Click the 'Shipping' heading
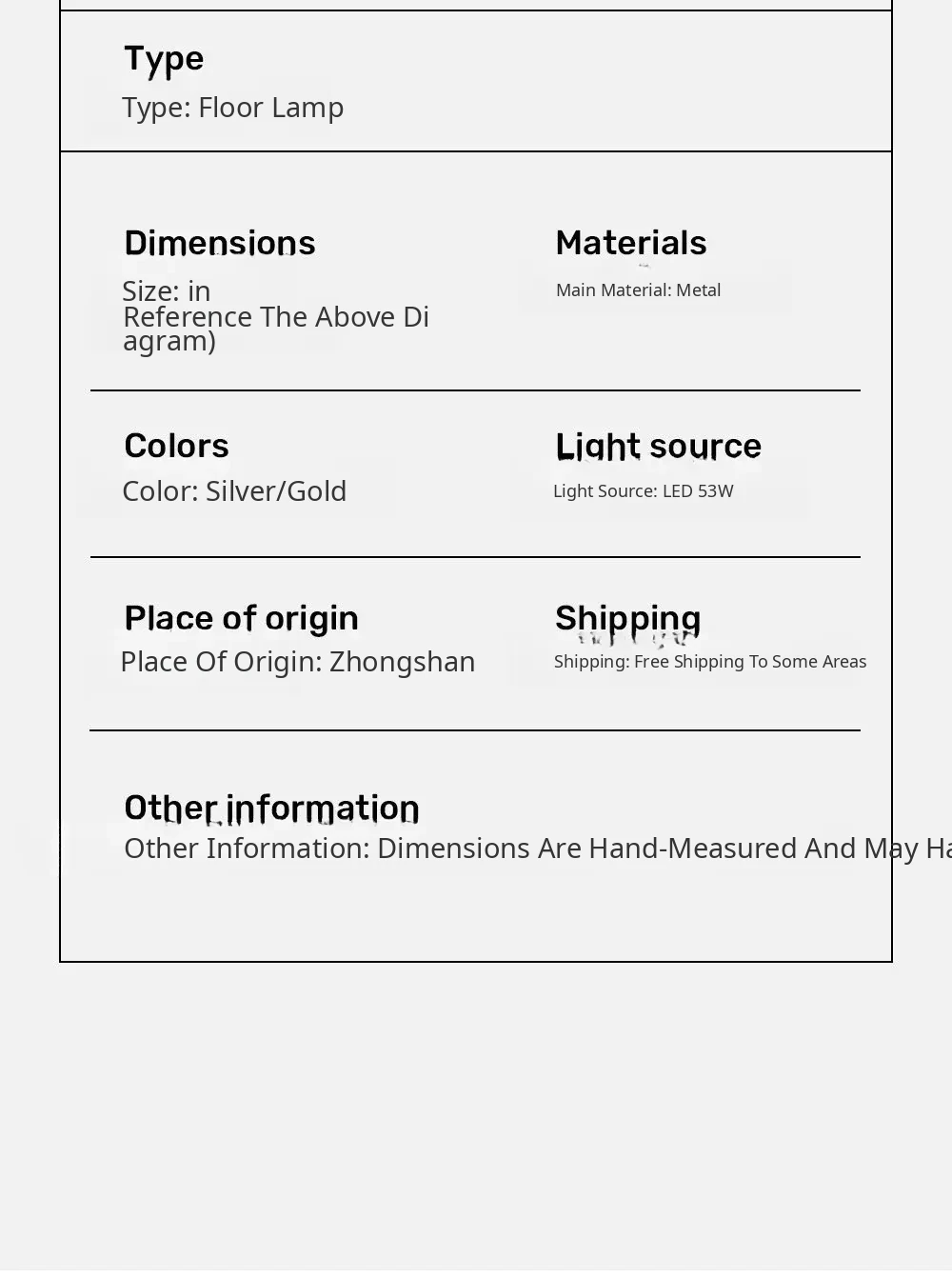The height and width of the screenshot is (1278, 952). [x=627, y=619]
